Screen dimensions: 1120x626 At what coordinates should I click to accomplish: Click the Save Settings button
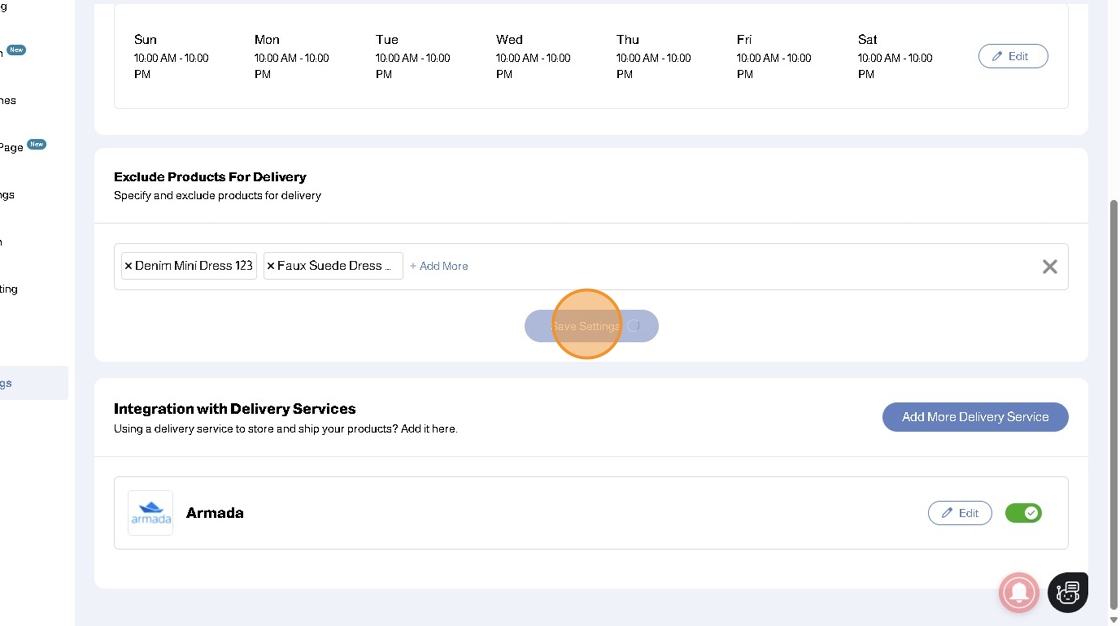(591, 326)
